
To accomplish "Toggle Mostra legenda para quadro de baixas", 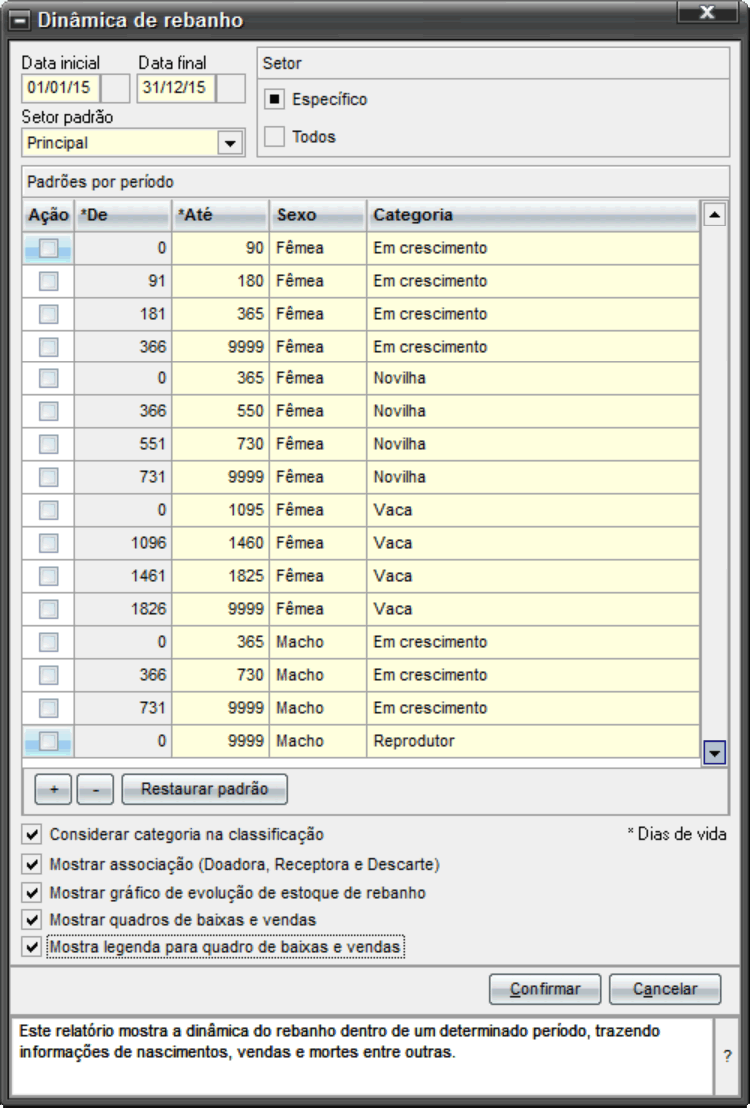I will coord(32,947).
